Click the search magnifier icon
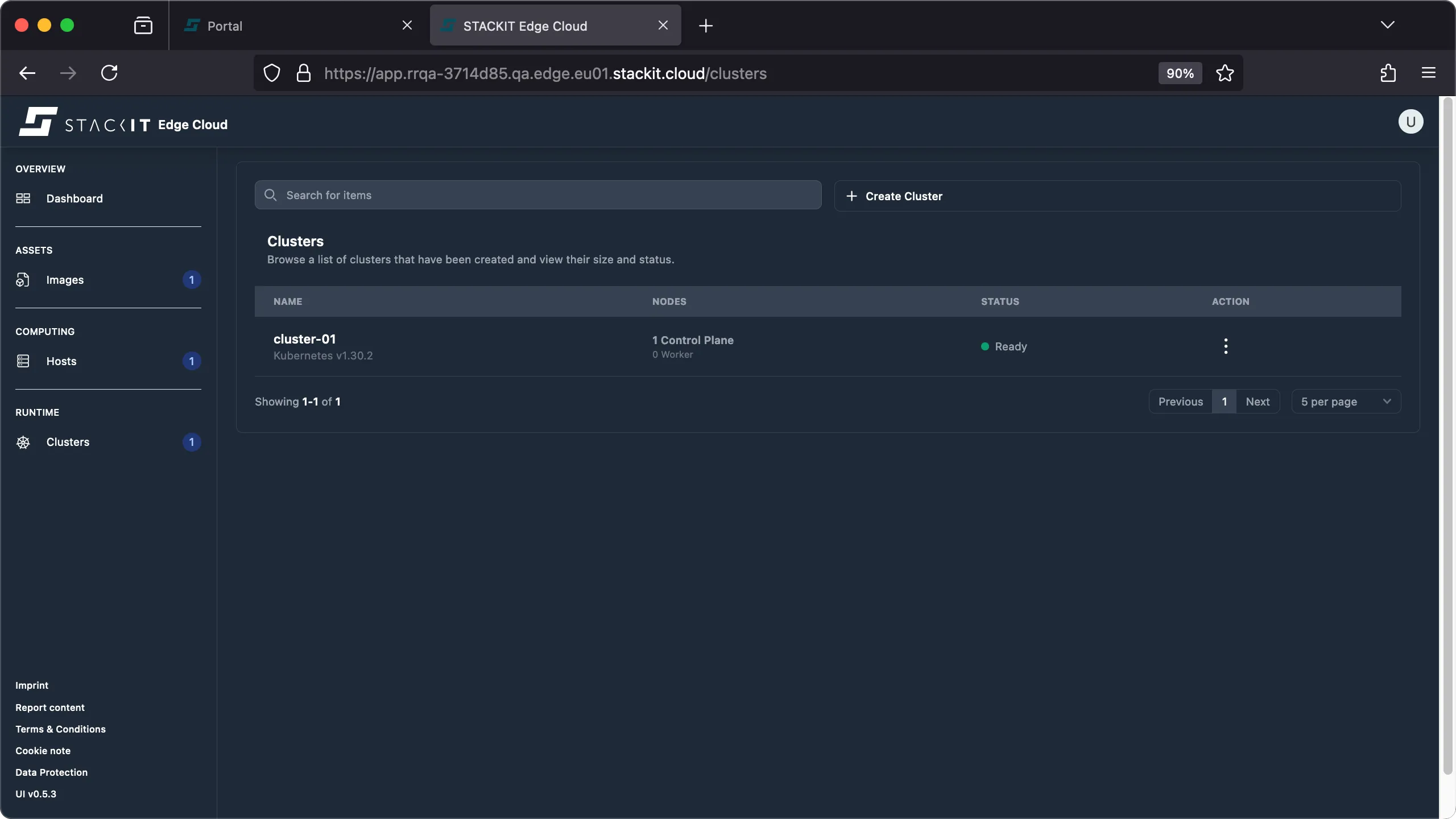Image resolution: width=1456 pixels, height=819 pixels. point(270,195)
